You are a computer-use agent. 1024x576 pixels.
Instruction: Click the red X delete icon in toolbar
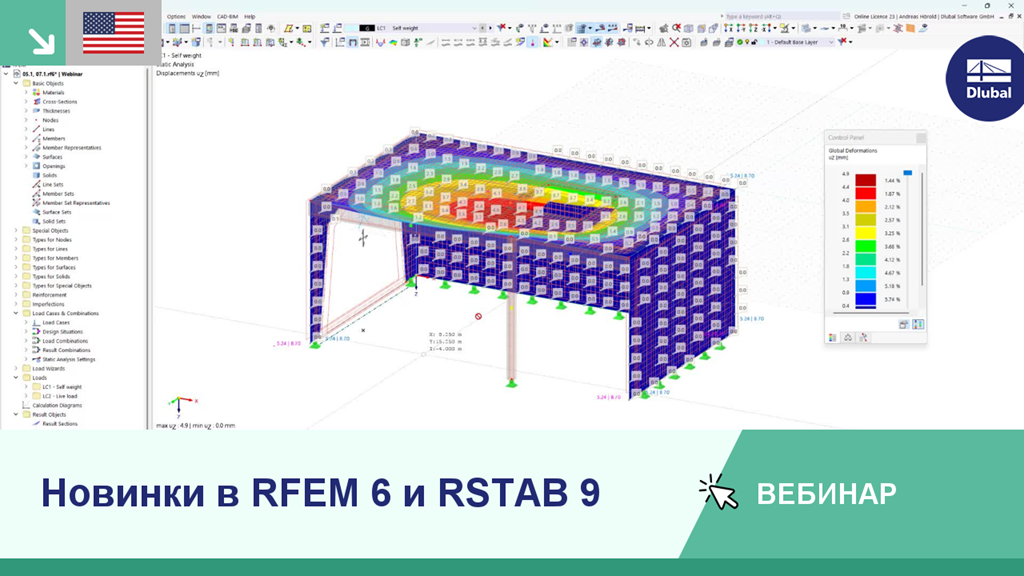tap(674, 42)
